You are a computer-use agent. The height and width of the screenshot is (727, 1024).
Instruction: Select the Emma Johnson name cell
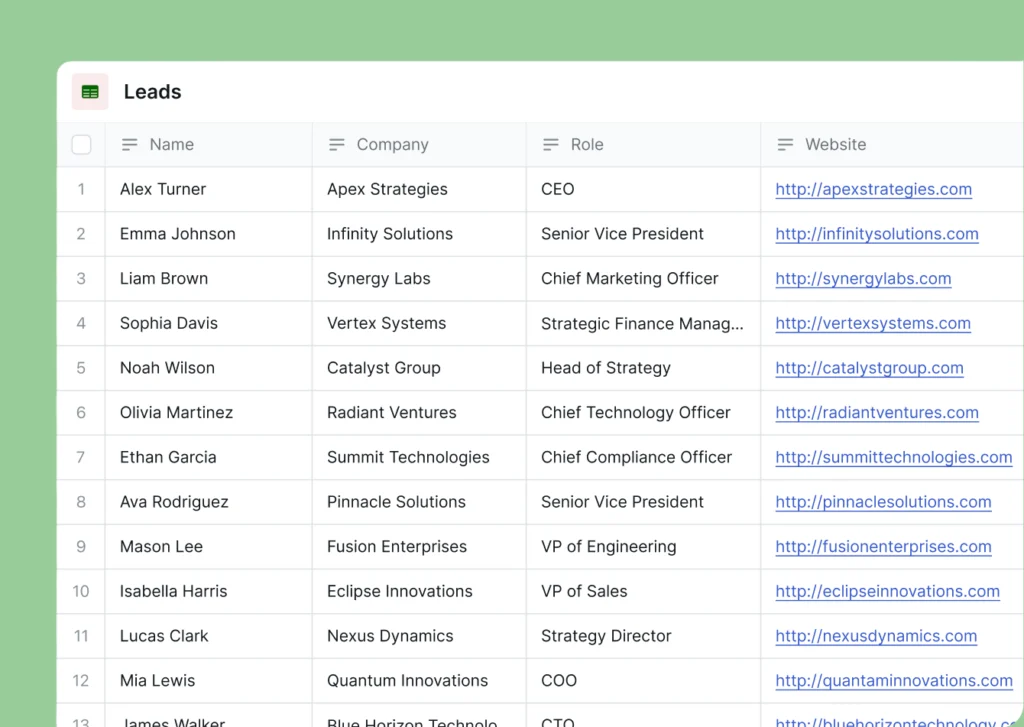tap(178, 234)
